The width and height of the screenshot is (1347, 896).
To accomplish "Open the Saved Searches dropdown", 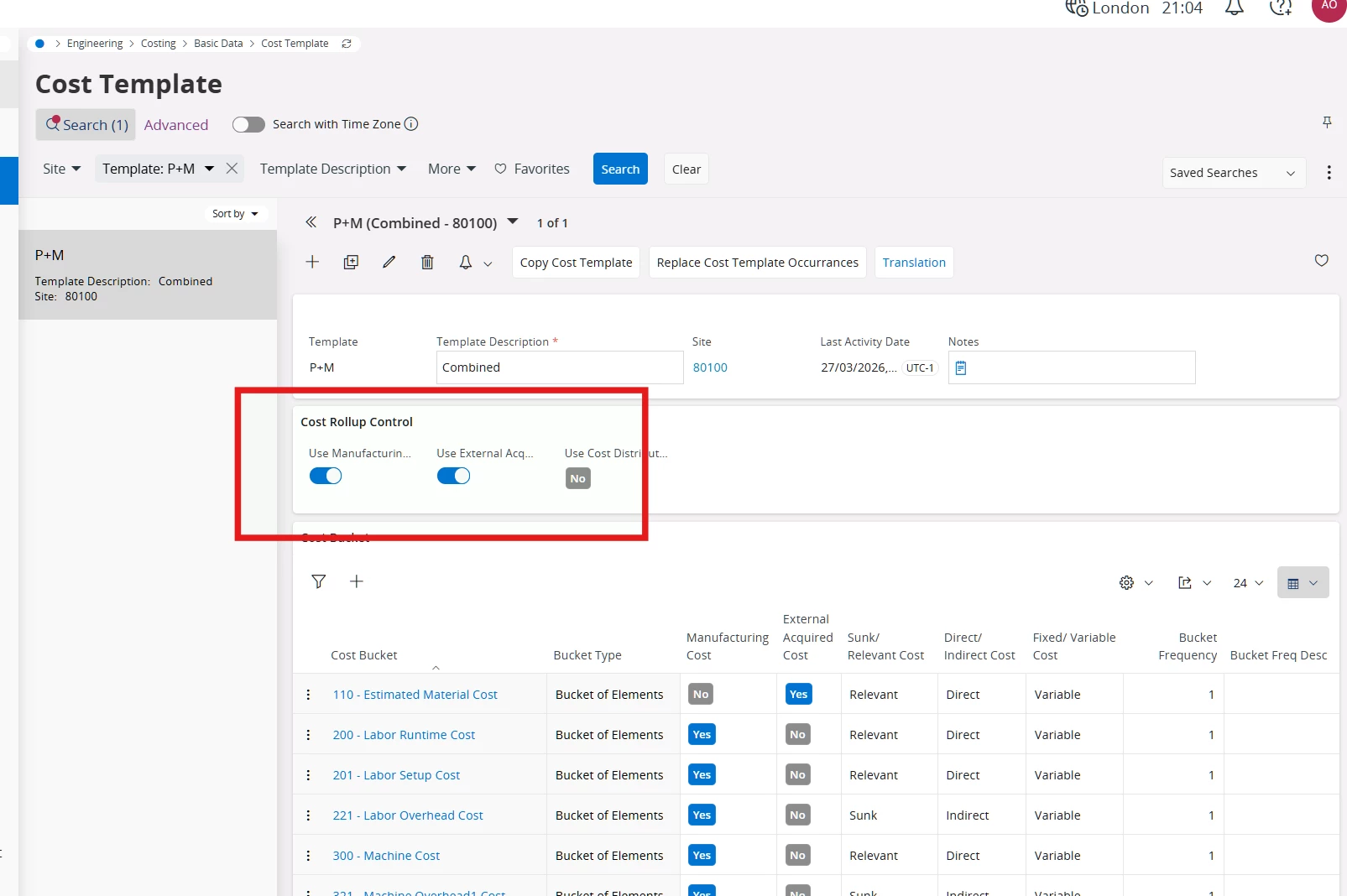I will click(1233, 173).
